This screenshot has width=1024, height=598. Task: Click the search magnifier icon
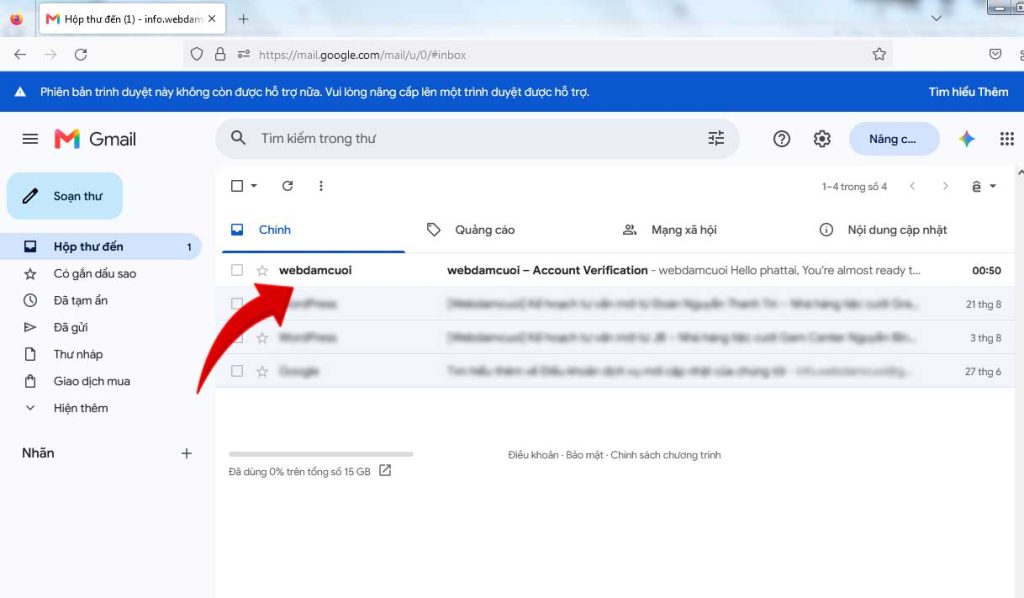[x=238, y=138]
